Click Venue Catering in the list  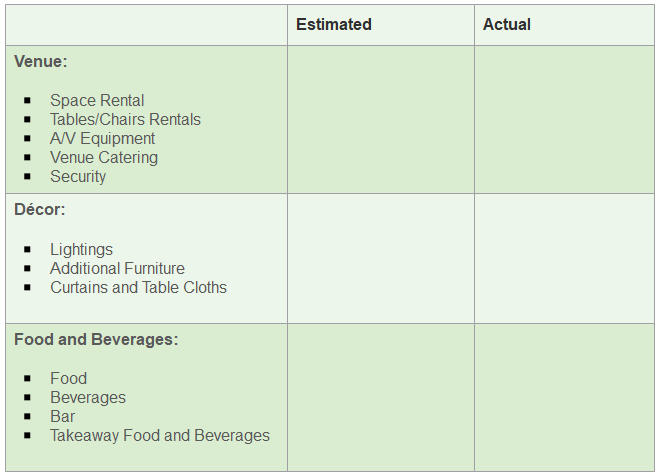tap(104, 157)
